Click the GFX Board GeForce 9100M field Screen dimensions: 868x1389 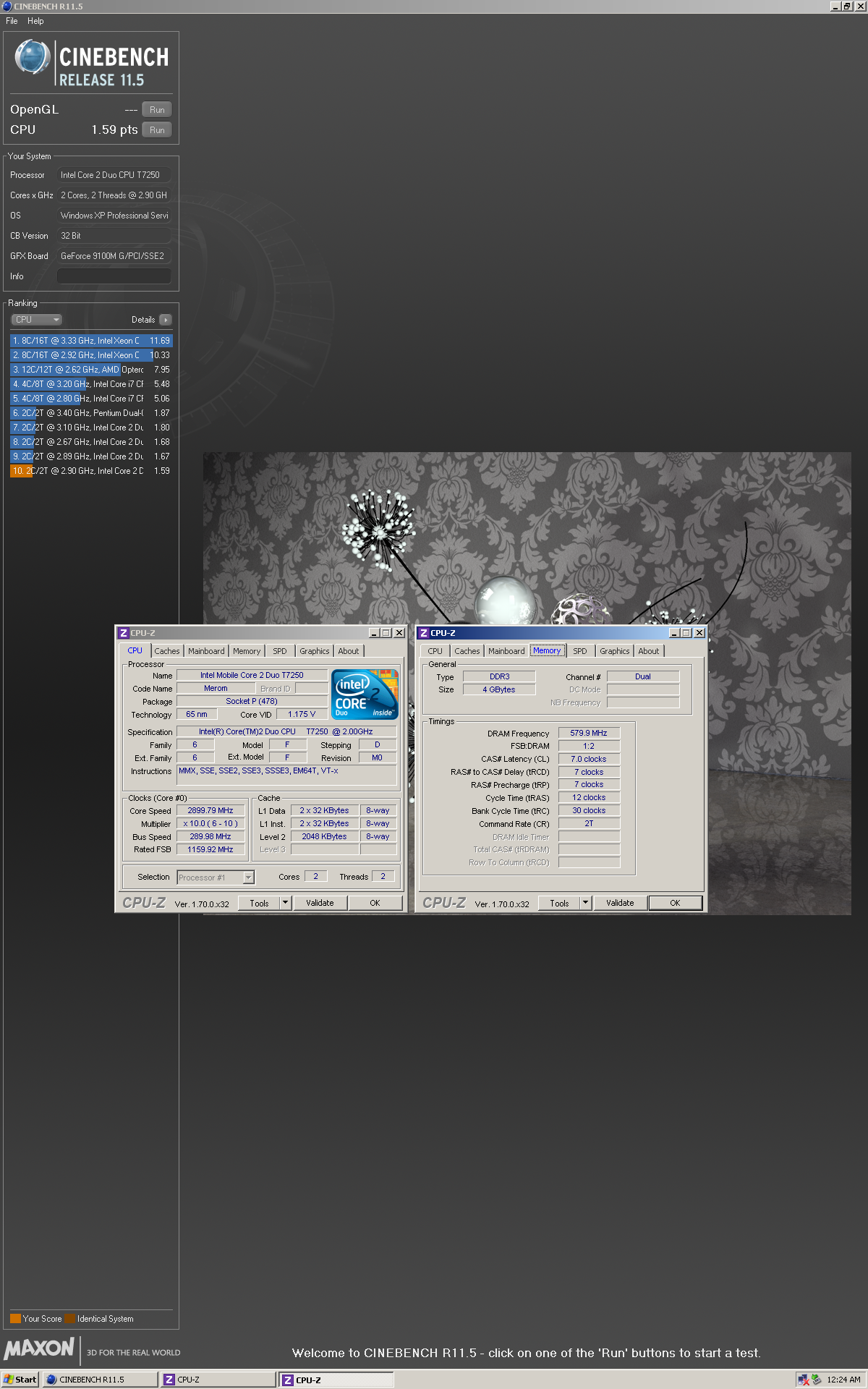[114, 256]
